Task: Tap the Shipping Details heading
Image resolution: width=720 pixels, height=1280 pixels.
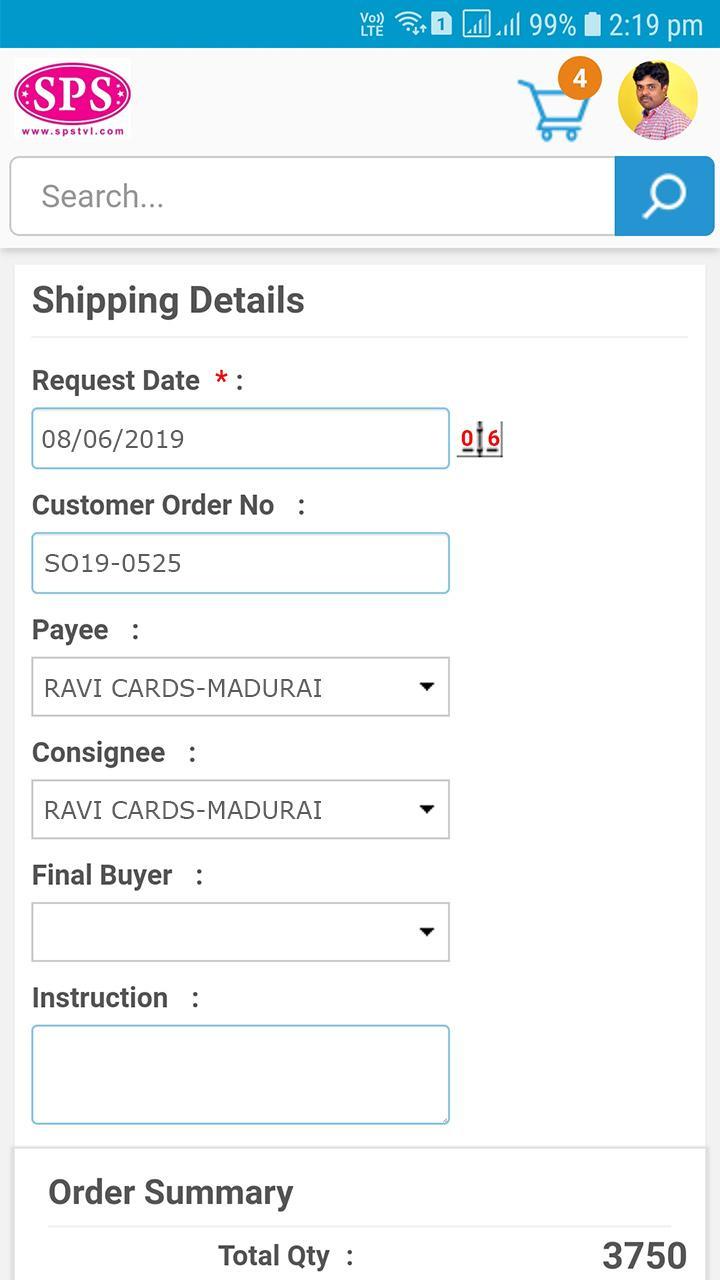Action: pyautogui.click(x=168, y=300)
